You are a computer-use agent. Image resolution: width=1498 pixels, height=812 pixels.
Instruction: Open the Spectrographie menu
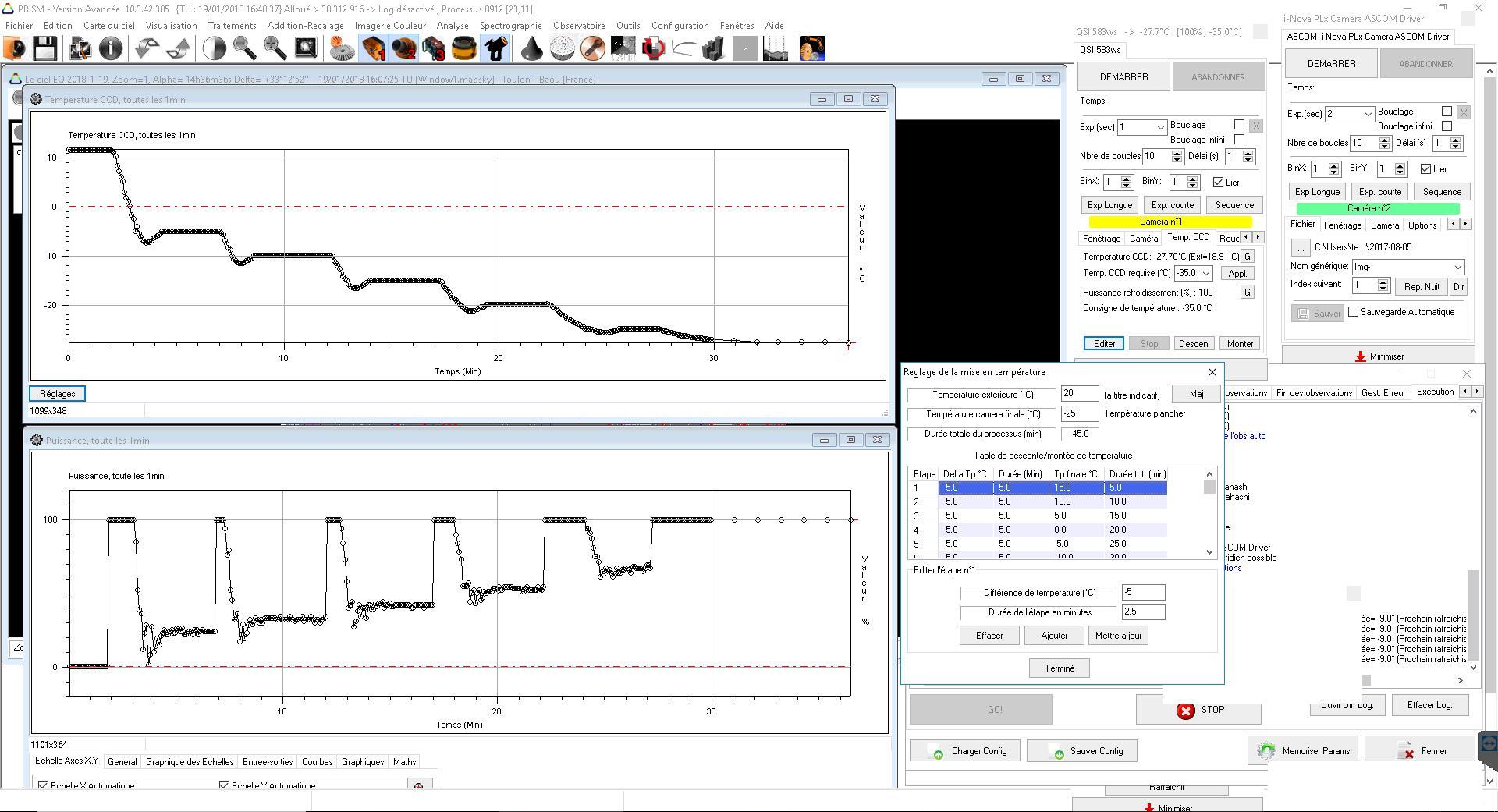click(x=510, y=26)
